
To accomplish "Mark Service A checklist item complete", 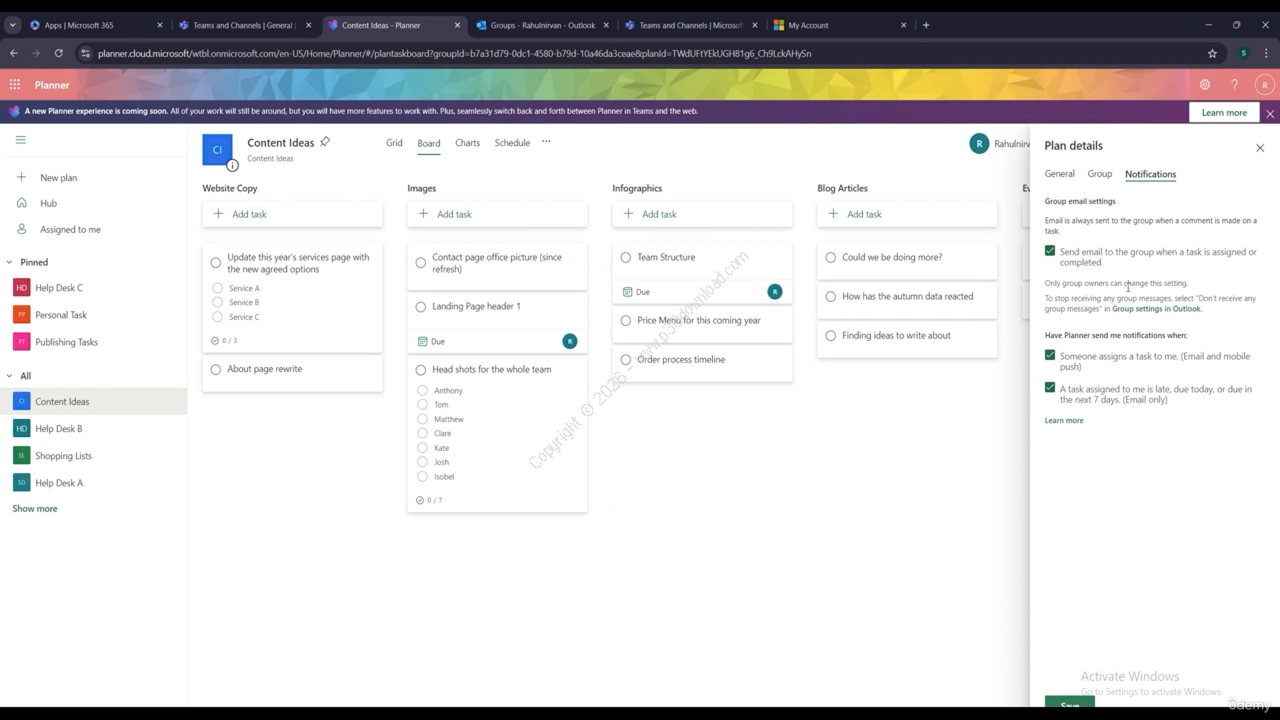I will pos(218,288).
